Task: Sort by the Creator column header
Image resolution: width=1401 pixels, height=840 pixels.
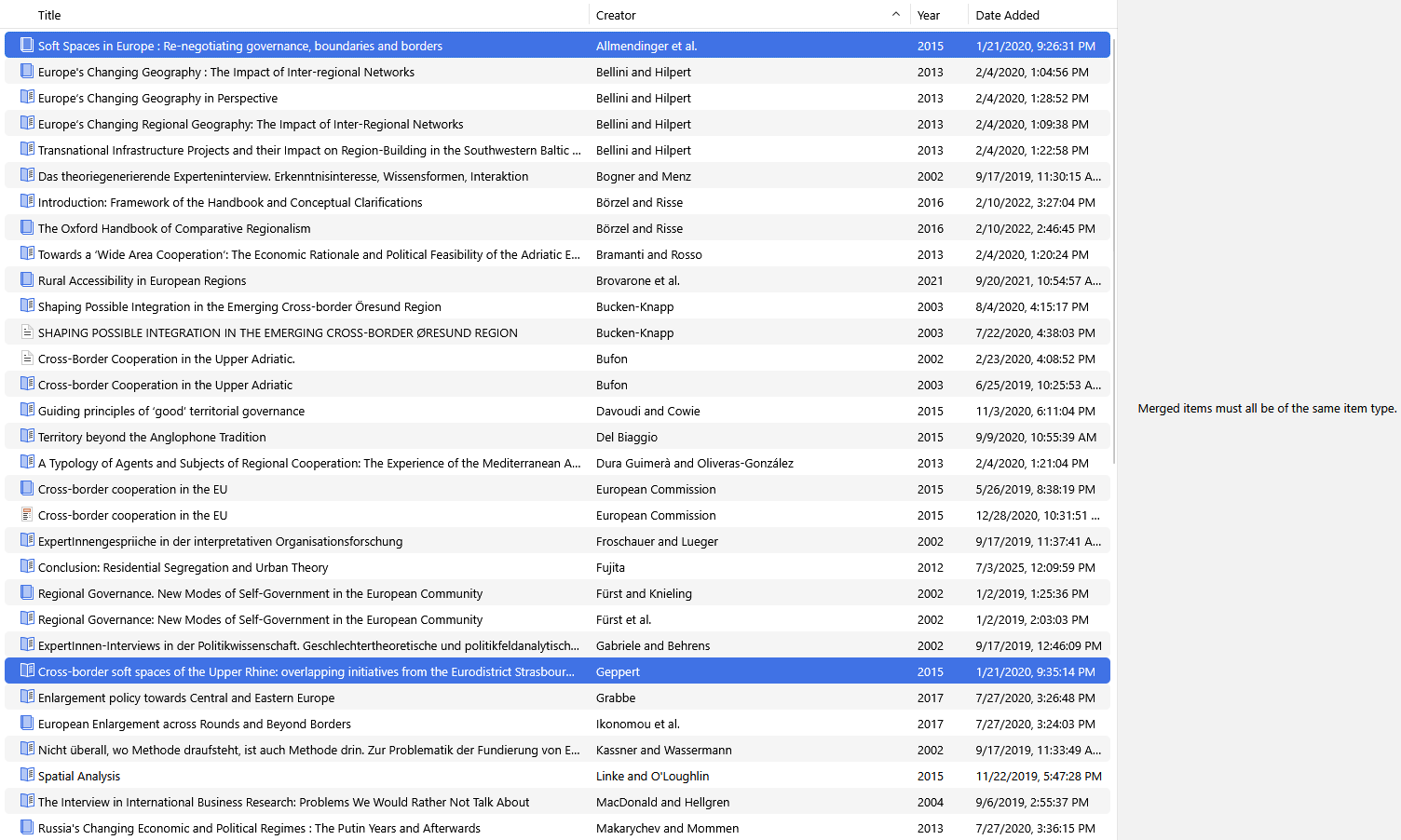Action: 616,15
